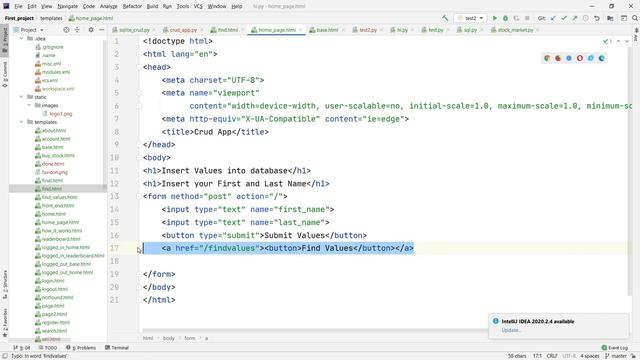This screenshot has height=360, width=640.
Task: Collapse the templates folder
Action: [x=22, y=122]
